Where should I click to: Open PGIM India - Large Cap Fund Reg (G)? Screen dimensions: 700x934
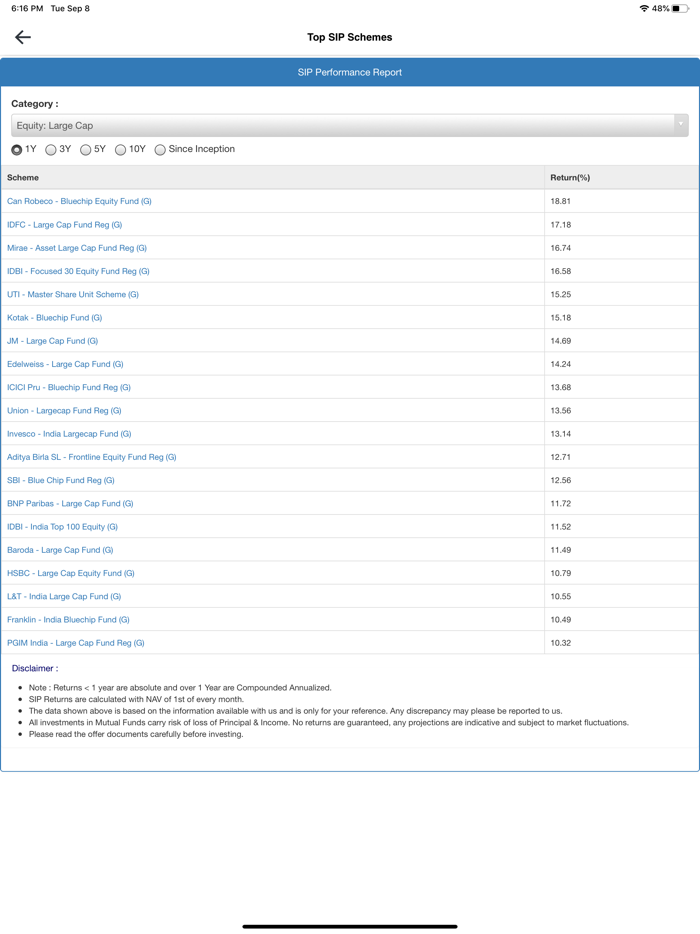click(x=76, y=643)
